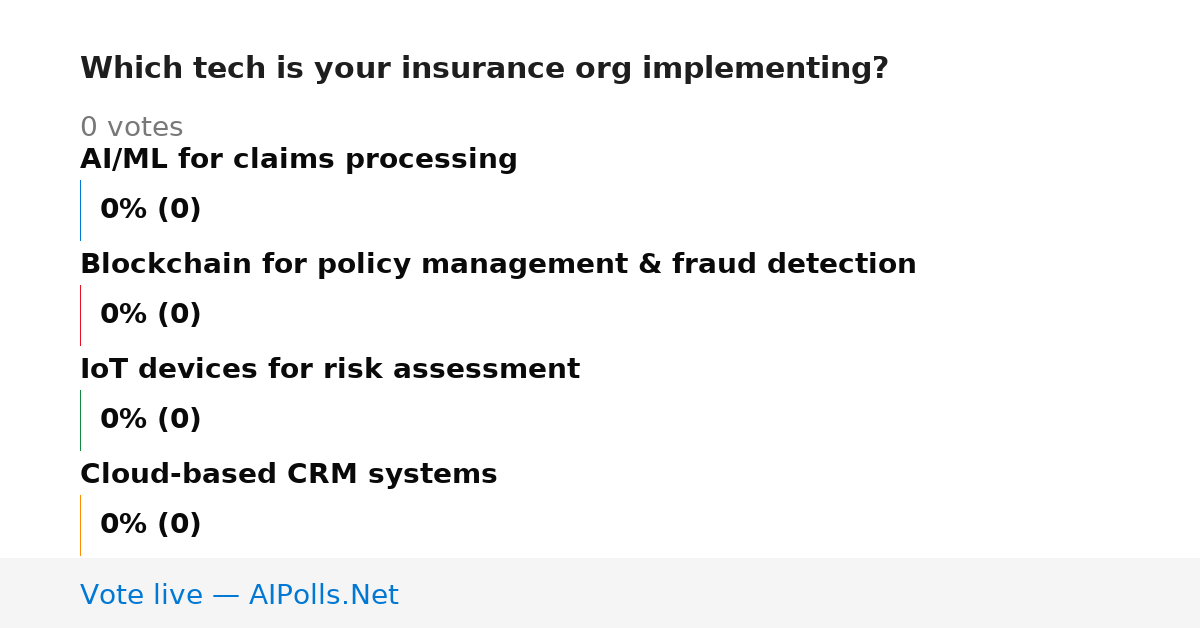Click the word 'implementing?' in the title
The height and width of the screenshot is (628, 1200).
point(765,69)
